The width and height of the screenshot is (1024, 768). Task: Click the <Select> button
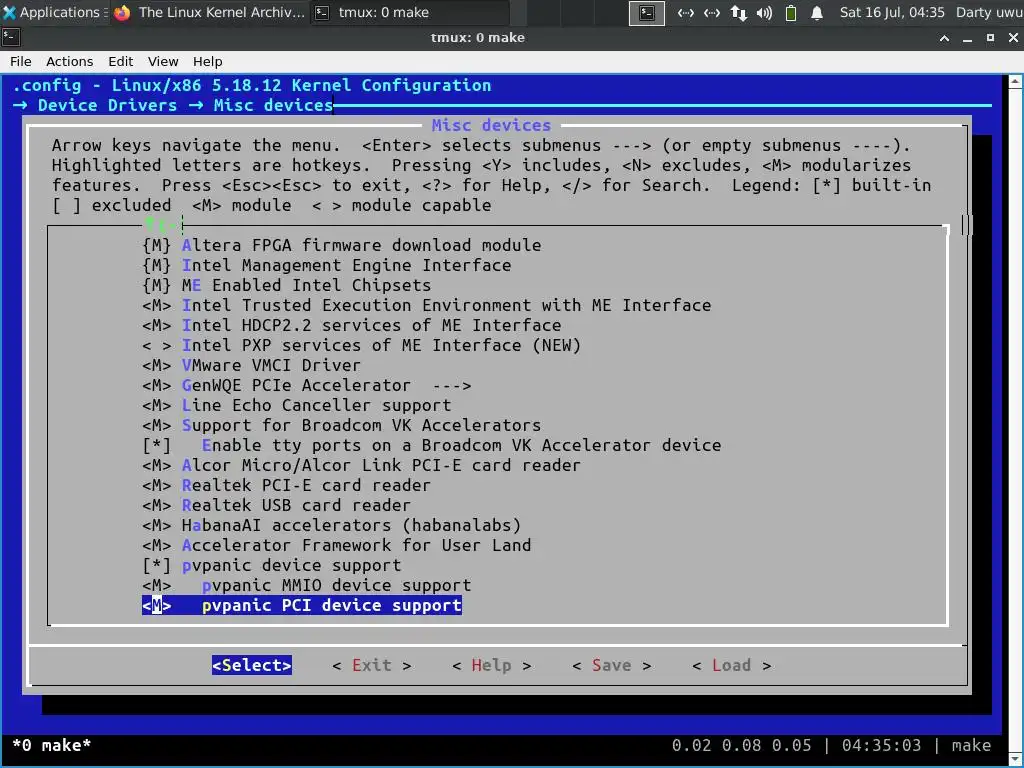click(x=251, y=665)
